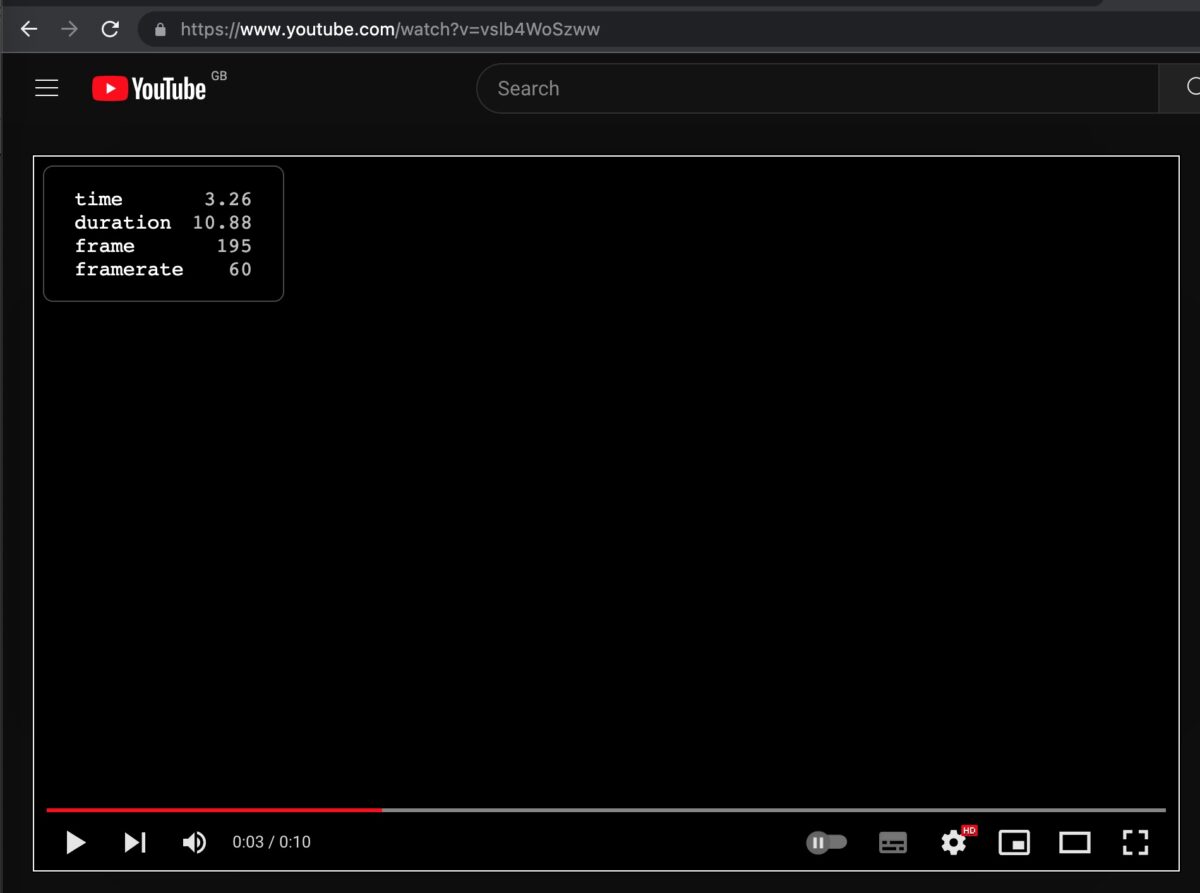Mute the video using the speaker icon
Viewport: 1200px width, 893px height.
194,842
